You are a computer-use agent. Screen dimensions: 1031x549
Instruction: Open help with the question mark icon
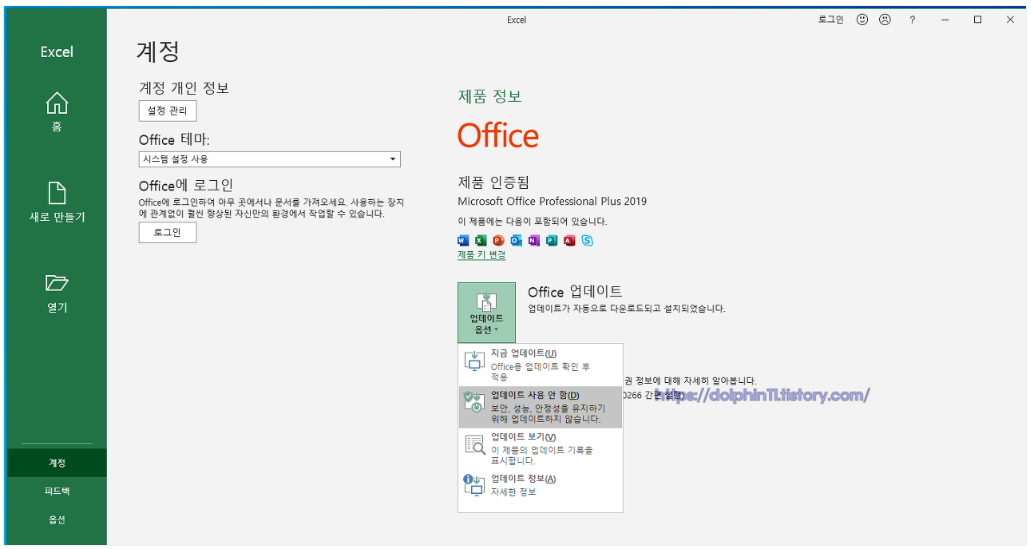(912, 20)
